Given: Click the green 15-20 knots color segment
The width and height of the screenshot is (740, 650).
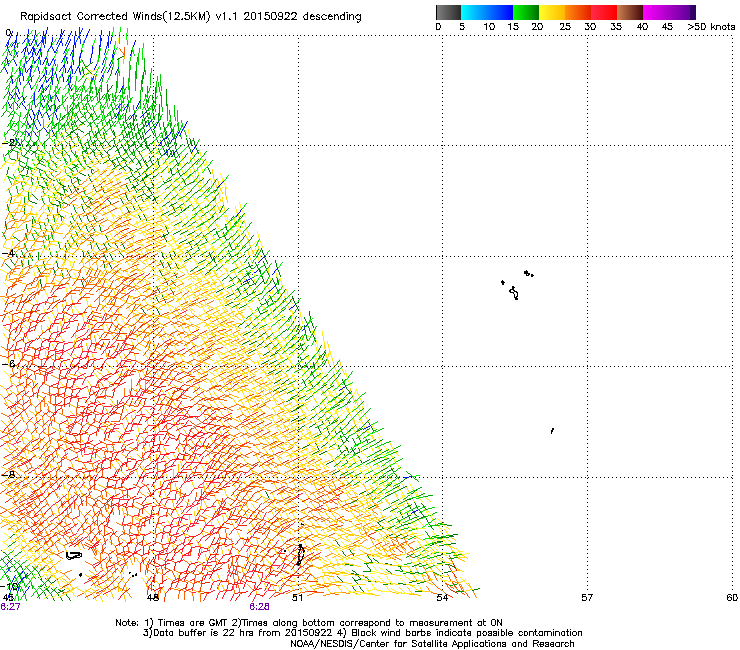Looking at the screenshot, I should click(526, 12).
